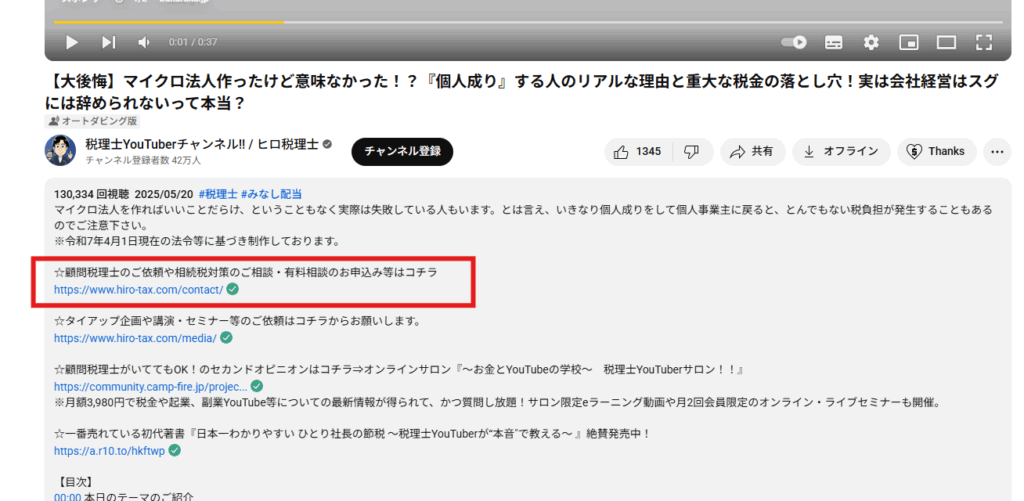Open the hiro-tax.com/contact link
1024x501 pixels.
coord(139,289)
